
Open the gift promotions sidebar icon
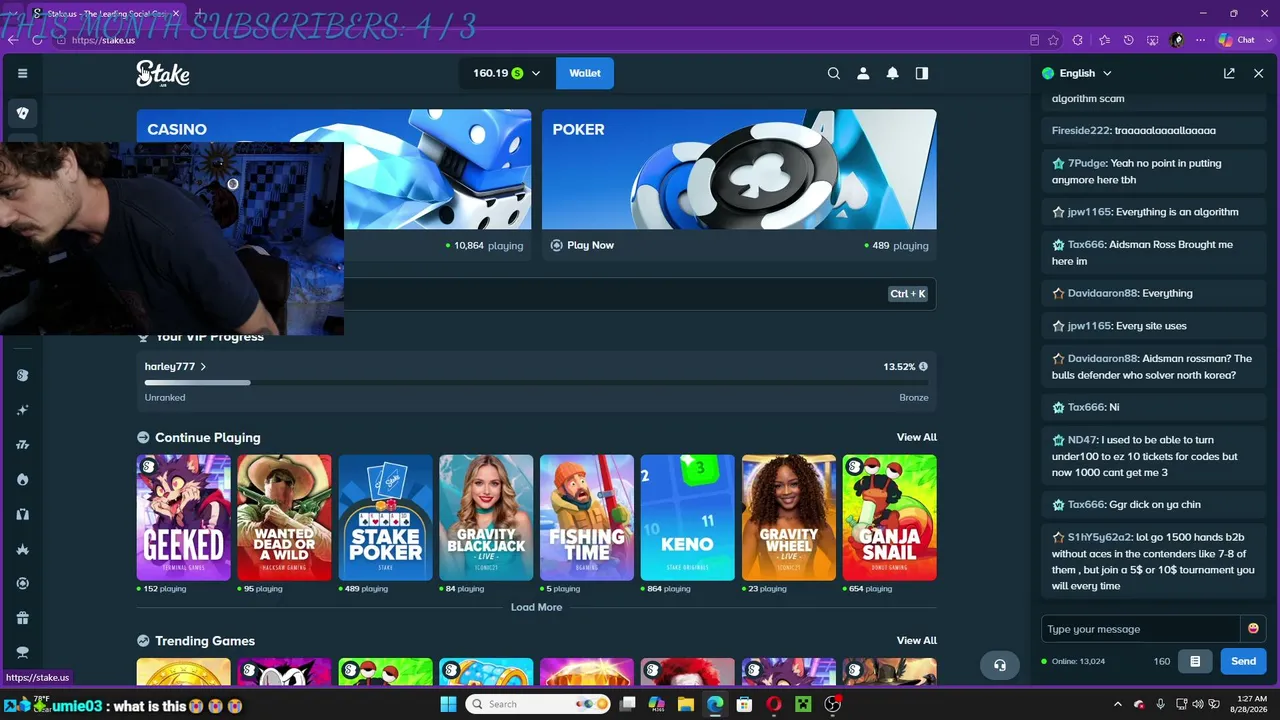click(22, 618)
